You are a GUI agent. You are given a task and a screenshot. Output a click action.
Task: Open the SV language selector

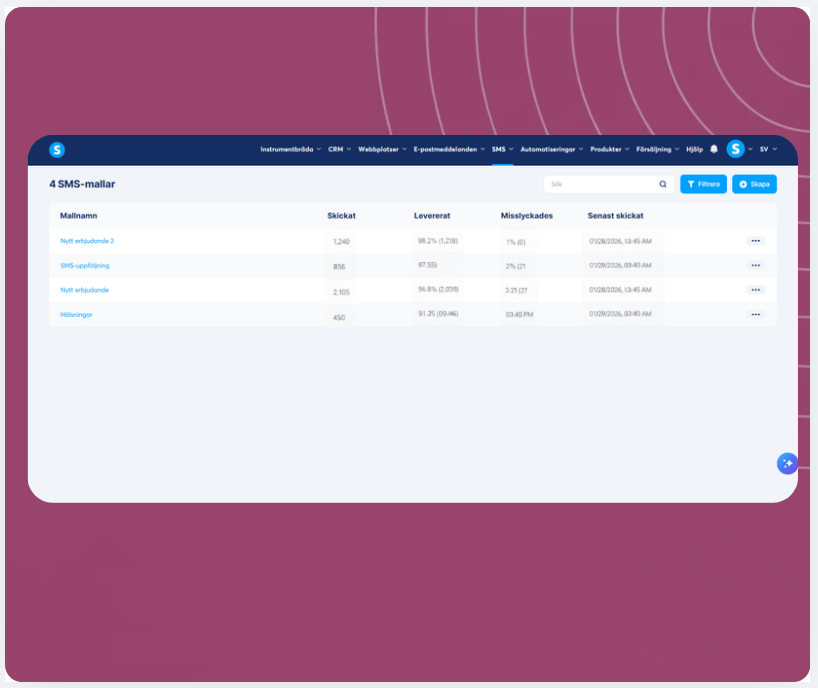pos(768,149)
